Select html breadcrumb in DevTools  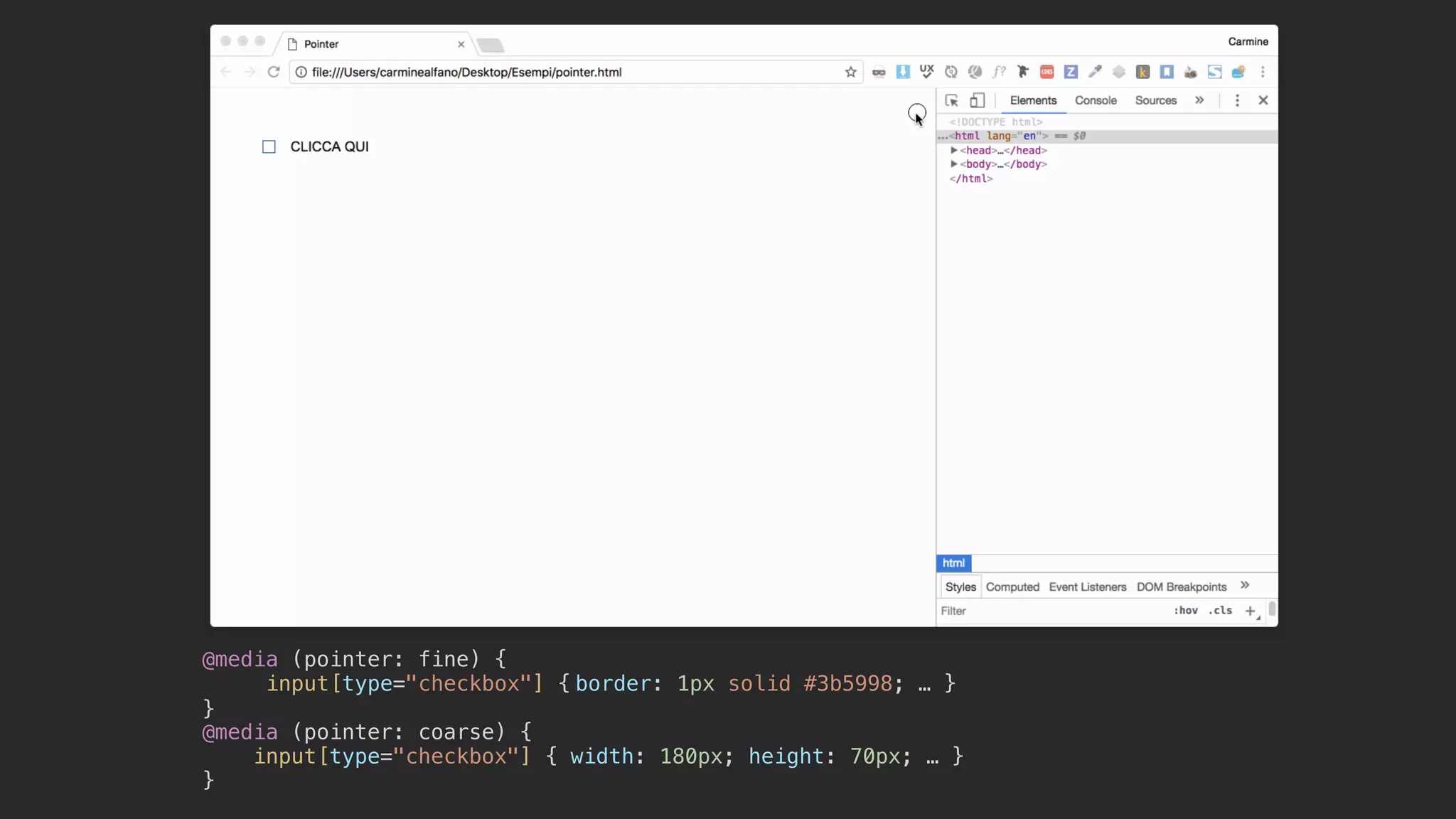pyautogui.click(x=953, y=563)
